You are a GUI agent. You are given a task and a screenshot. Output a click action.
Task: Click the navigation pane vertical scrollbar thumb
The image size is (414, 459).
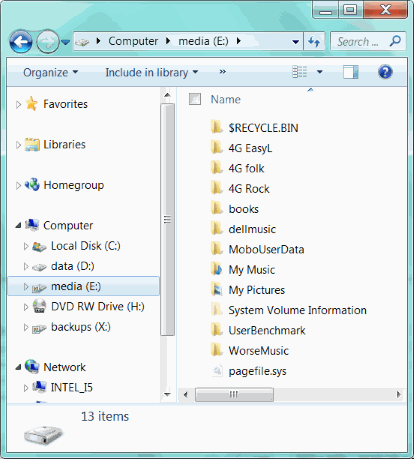tap(167, 219)
